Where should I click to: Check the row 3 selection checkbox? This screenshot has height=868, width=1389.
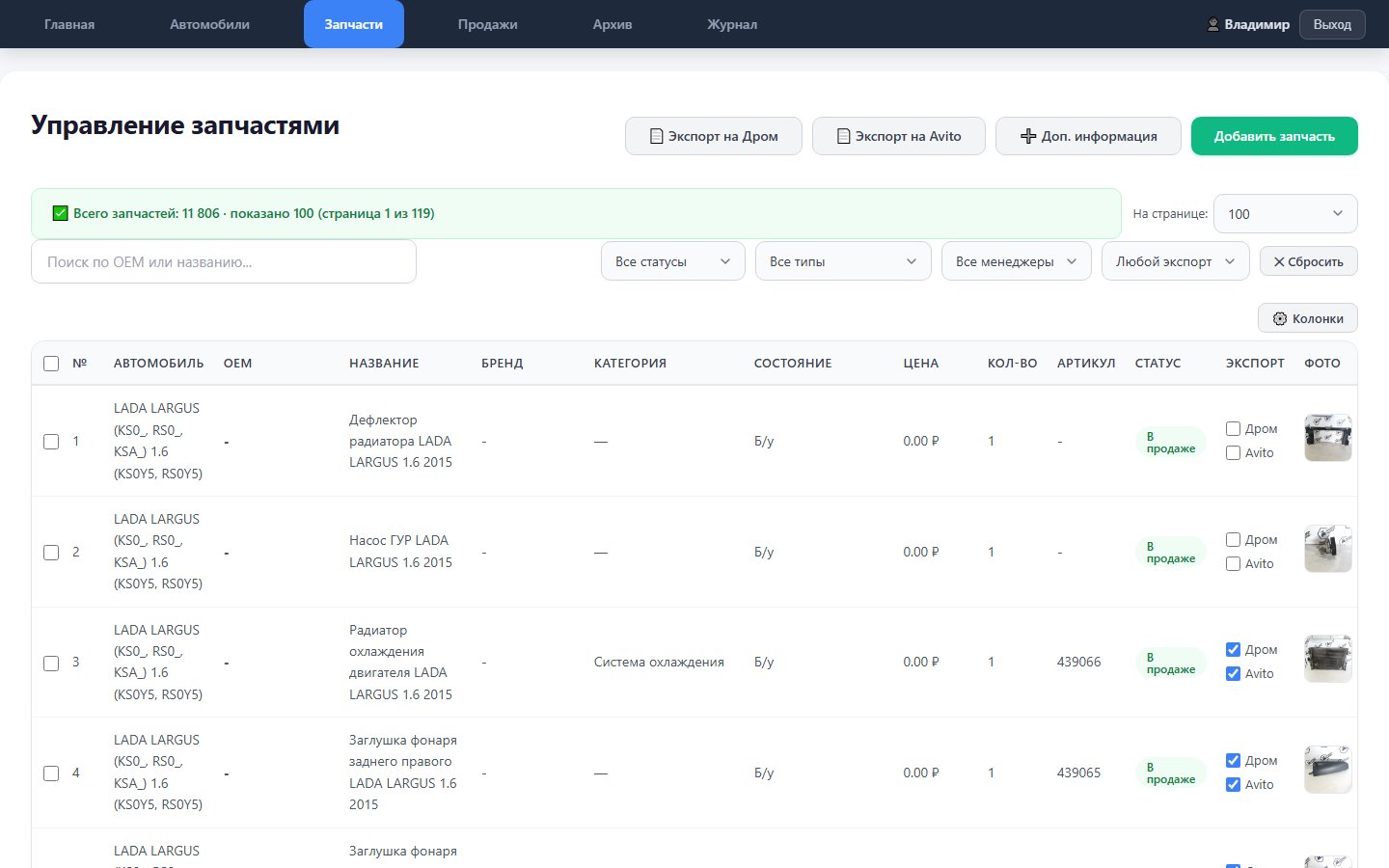click(51, 664)
